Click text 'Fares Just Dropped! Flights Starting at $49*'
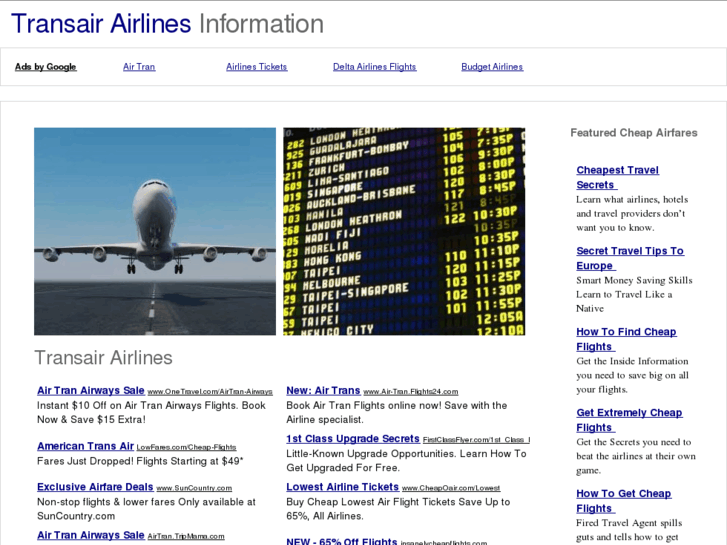The image size is (727, 545). click(140, 461)
